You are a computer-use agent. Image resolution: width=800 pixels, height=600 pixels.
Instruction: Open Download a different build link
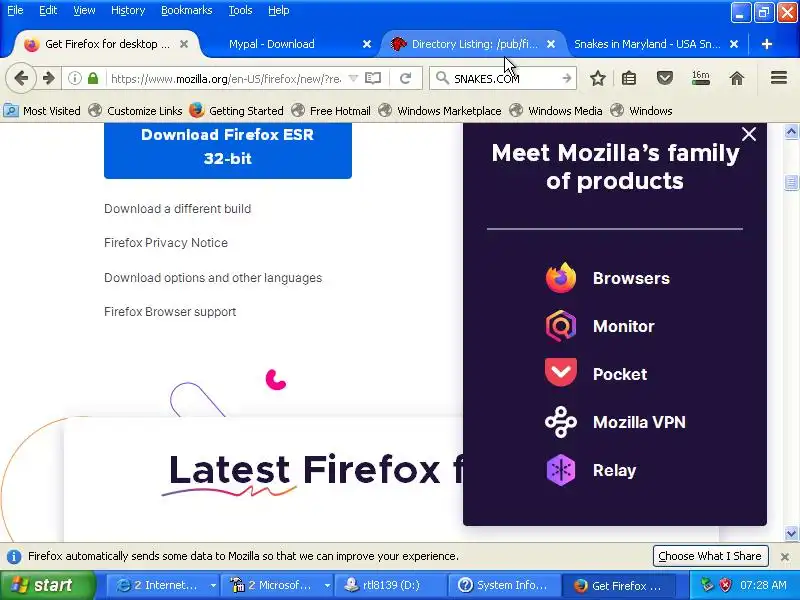[x=178, y=209]
